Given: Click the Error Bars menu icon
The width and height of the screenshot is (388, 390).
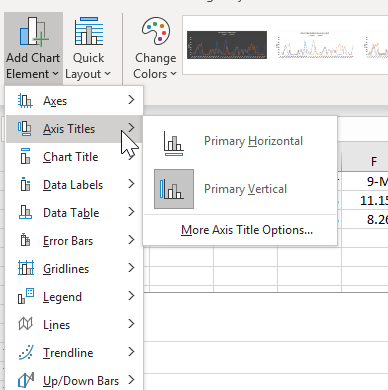Looking at the screenshot, I should 25,240.
